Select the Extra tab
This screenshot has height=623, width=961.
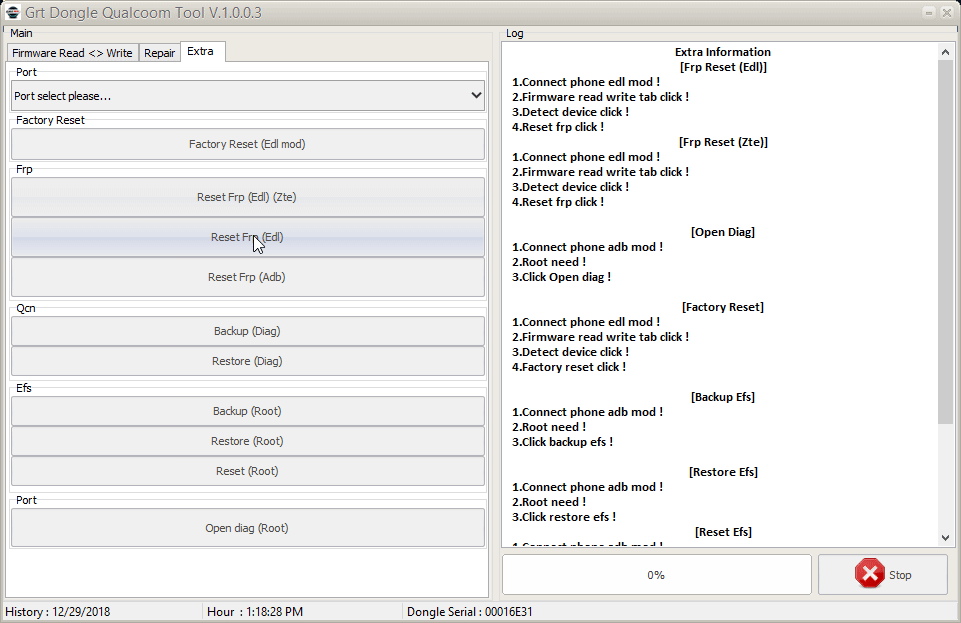pyautogui.click(x=200, y=51)
